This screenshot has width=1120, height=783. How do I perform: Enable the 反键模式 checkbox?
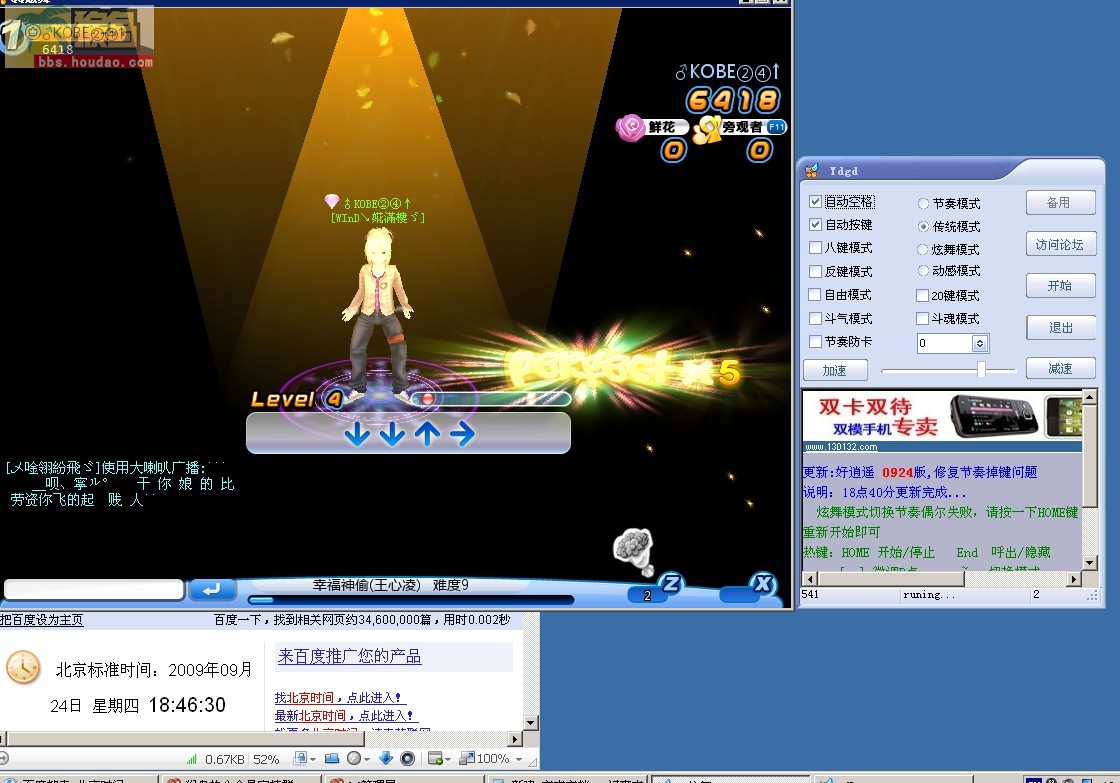[815, 271]
